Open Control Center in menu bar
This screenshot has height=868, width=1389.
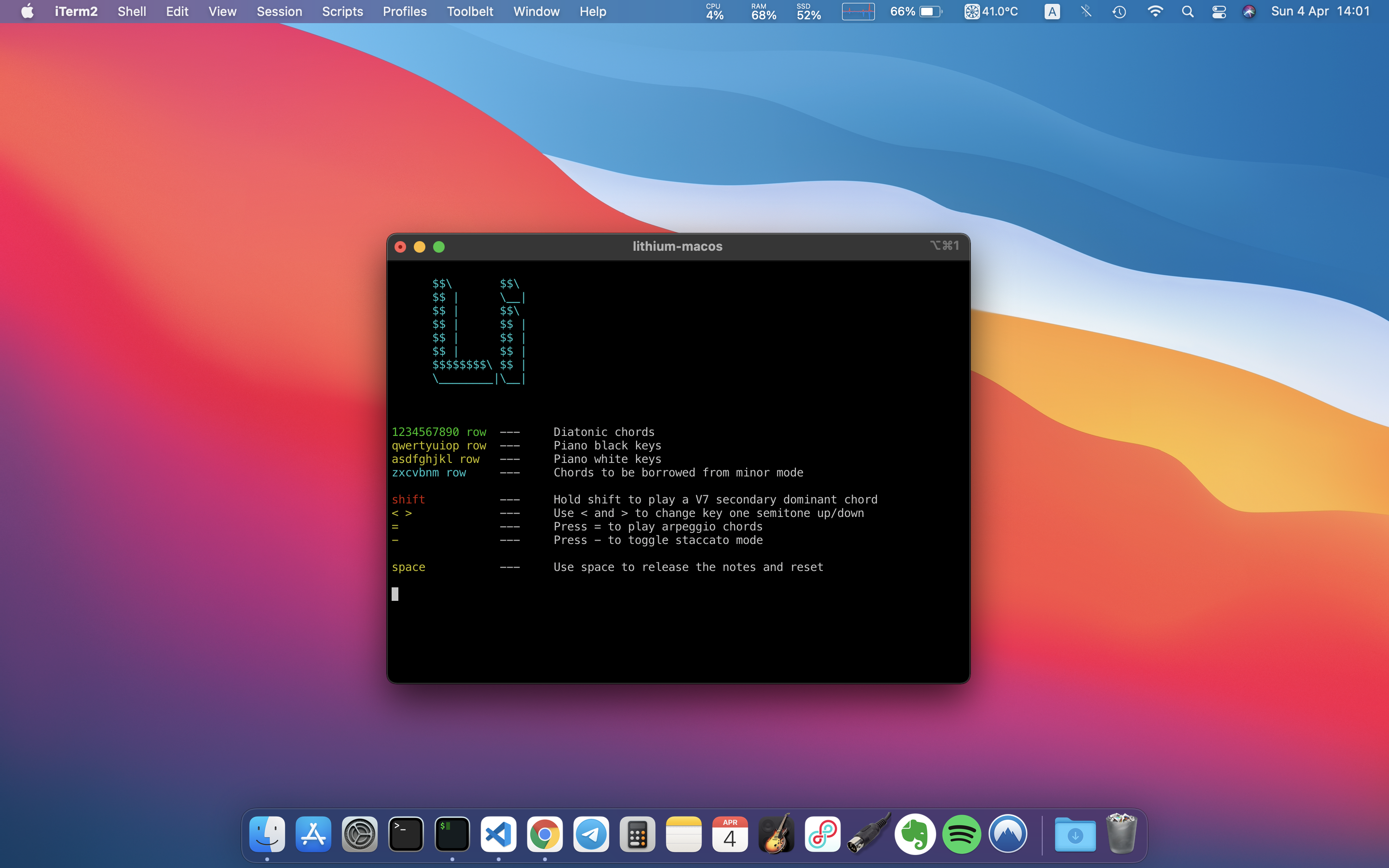click(x=1219, y=12)
